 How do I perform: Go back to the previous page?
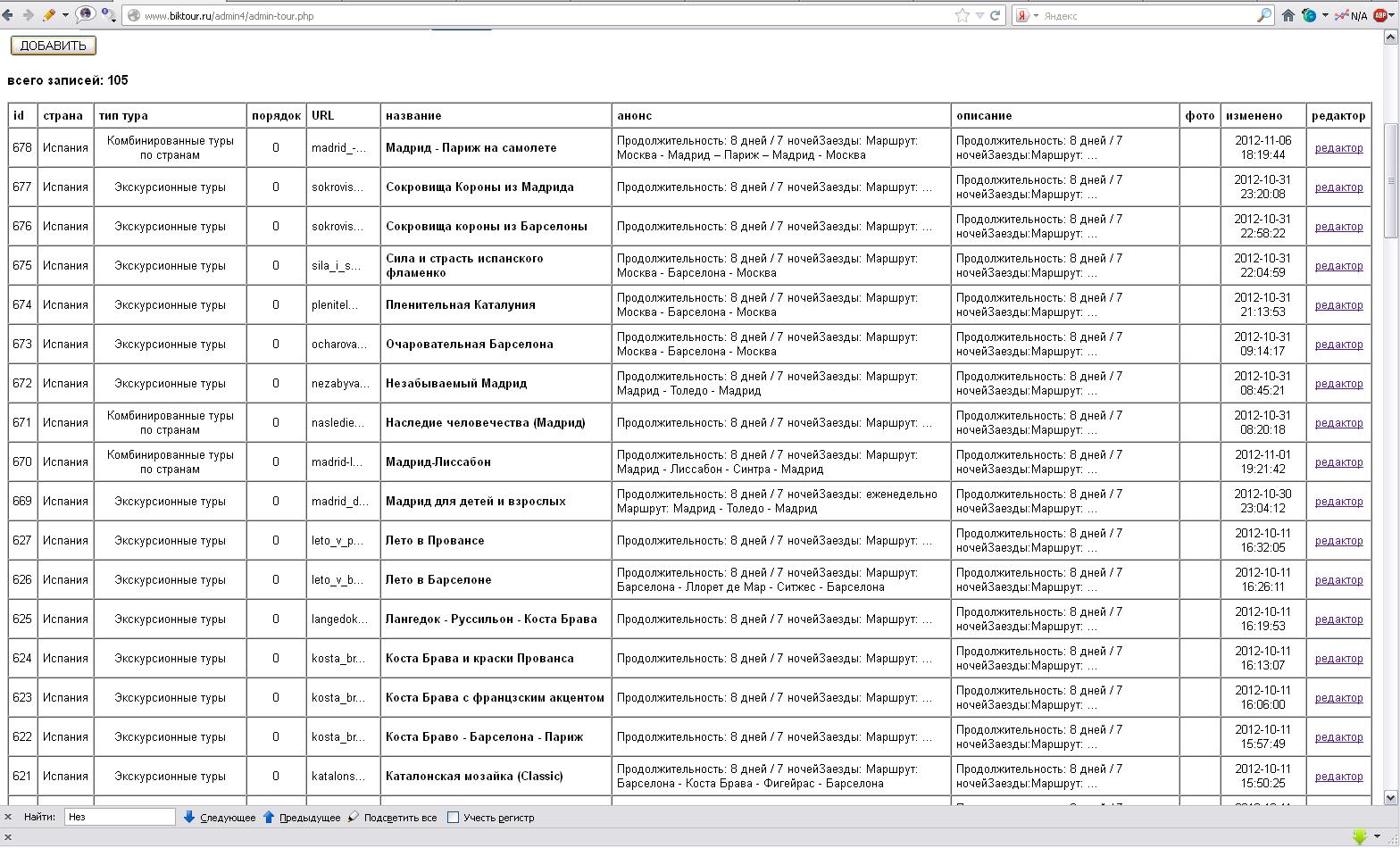click(8, 15)
